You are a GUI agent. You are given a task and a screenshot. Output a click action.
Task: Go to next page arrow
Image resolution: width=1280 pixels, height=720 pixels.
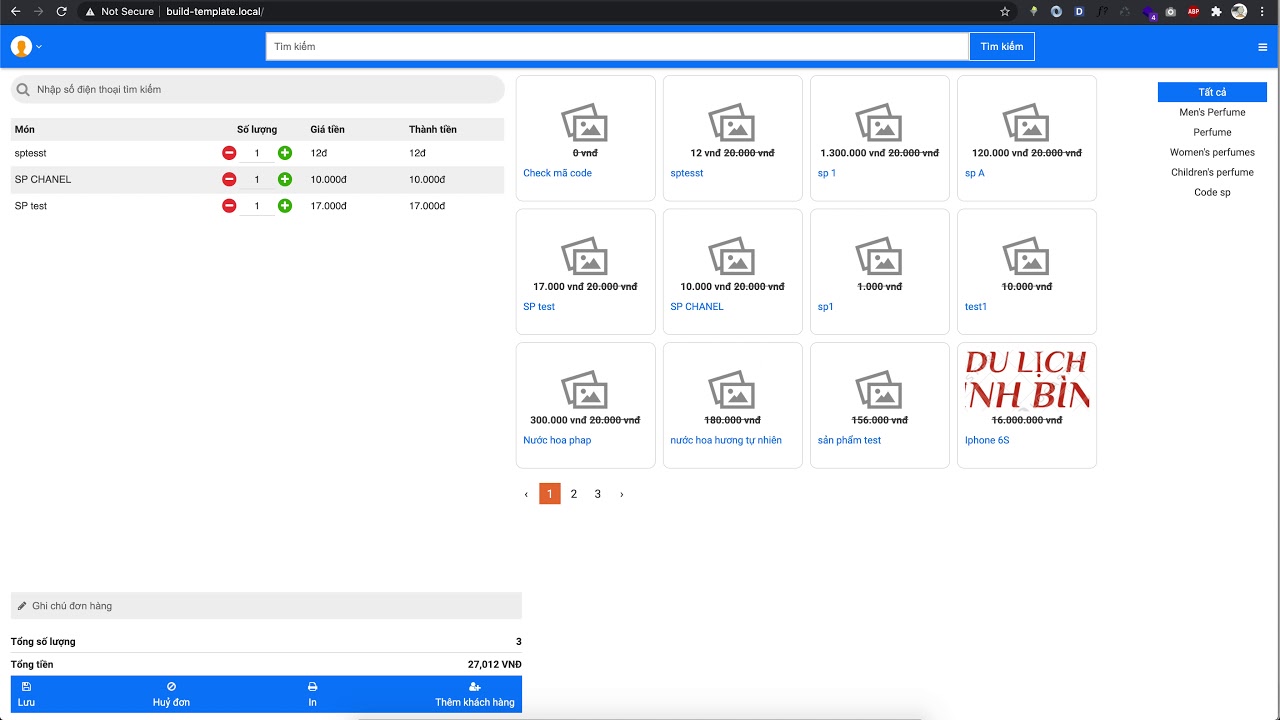622,494
